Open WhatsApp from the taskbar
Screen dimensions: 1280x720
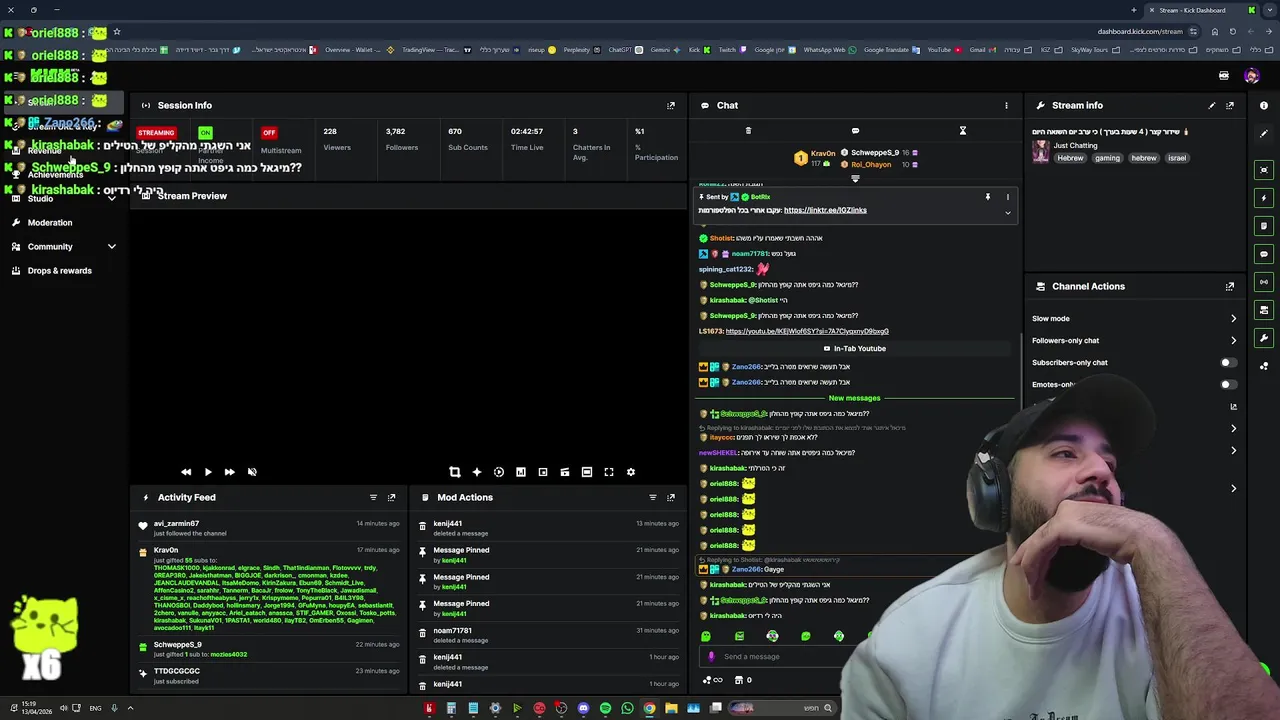pyautogui.click(x=627, y=708)
